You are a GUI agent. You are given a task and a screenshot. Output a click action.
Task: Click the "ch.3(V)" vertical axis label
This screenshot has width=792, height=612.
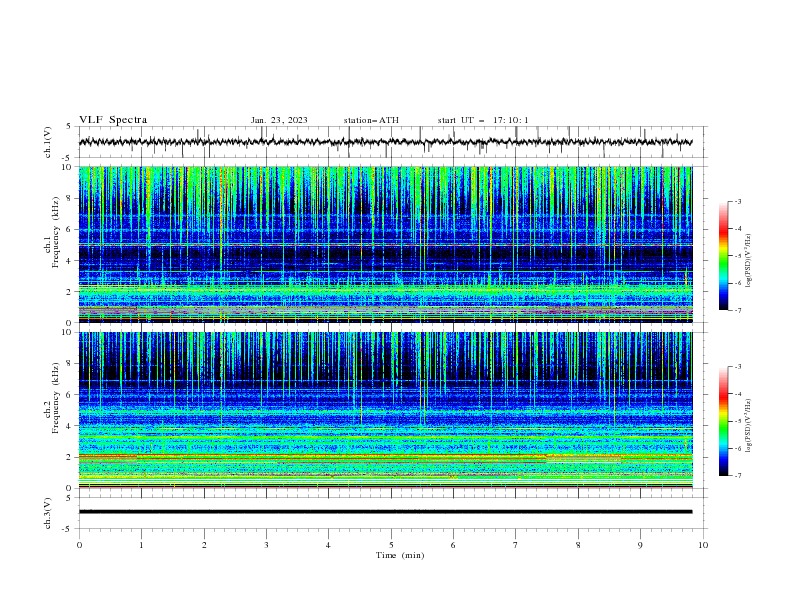[48, 514]
